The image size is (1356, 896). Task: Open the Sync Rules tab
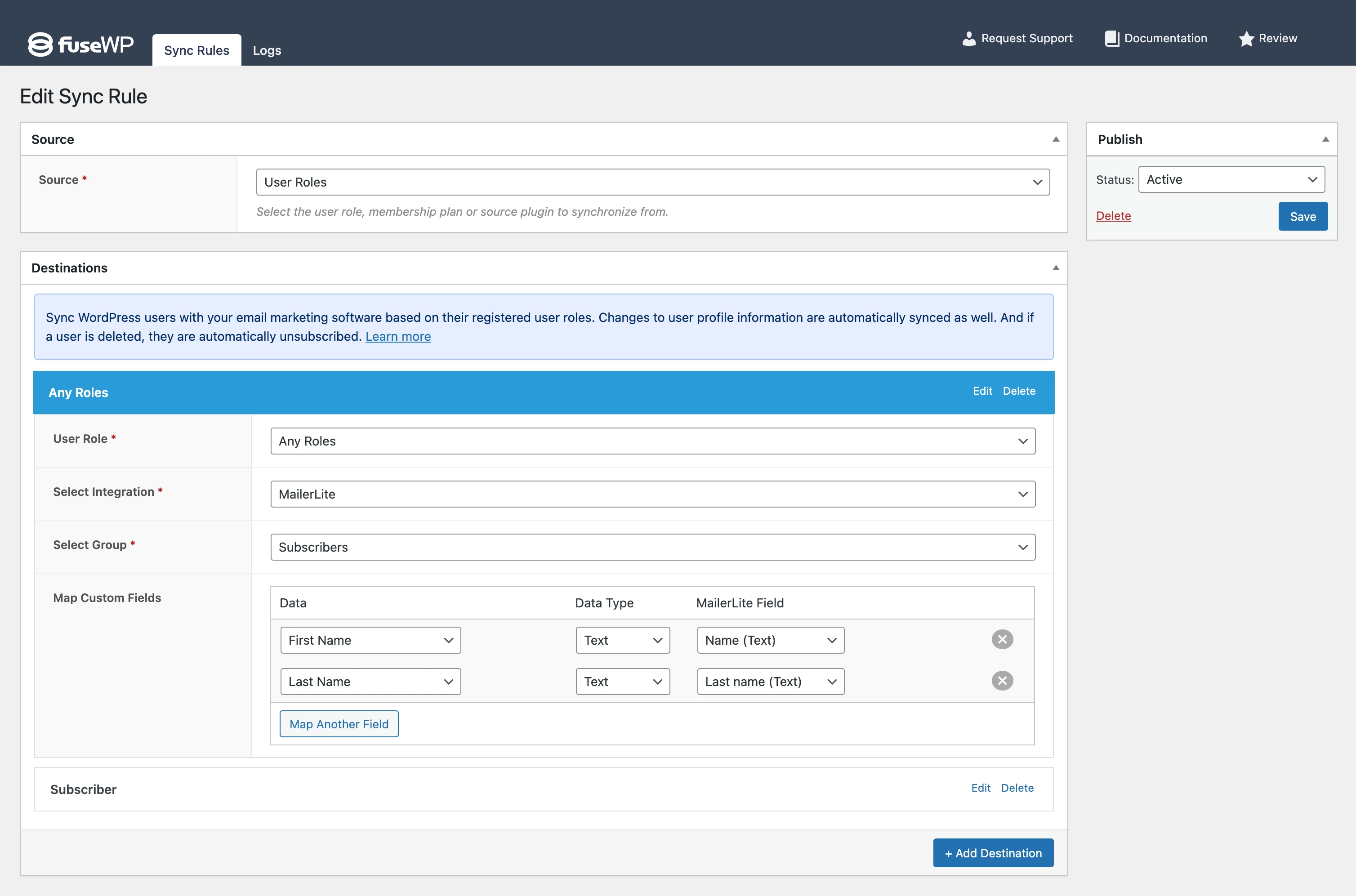point(196,50)
